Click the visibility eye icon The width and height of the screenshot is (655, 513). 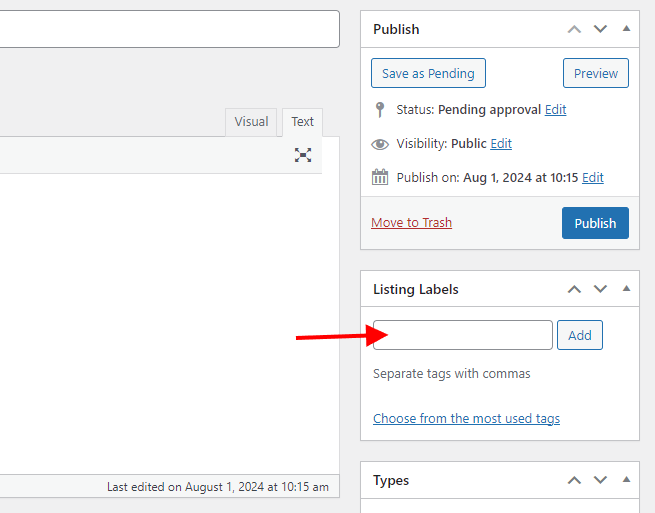click(x=380, y=144)
